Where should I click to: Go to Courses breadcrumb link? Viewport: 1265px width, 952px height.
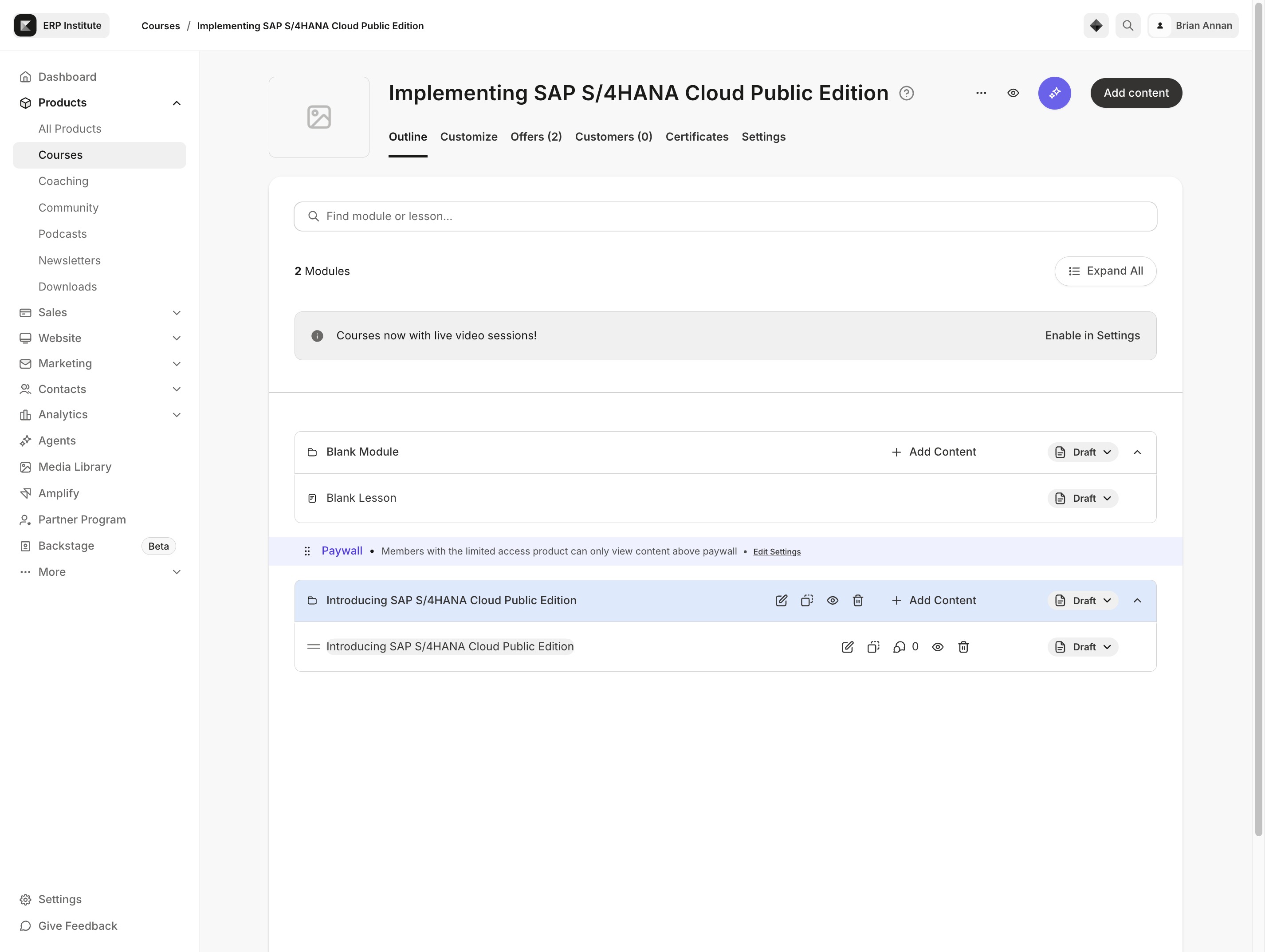pos(160,26)
